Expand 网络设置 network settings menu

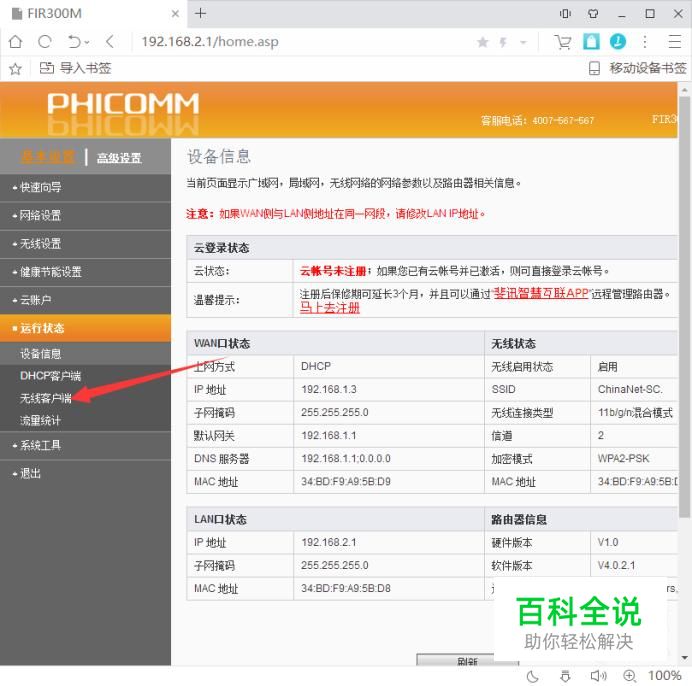pyautogui.click(x=85, y=215)
